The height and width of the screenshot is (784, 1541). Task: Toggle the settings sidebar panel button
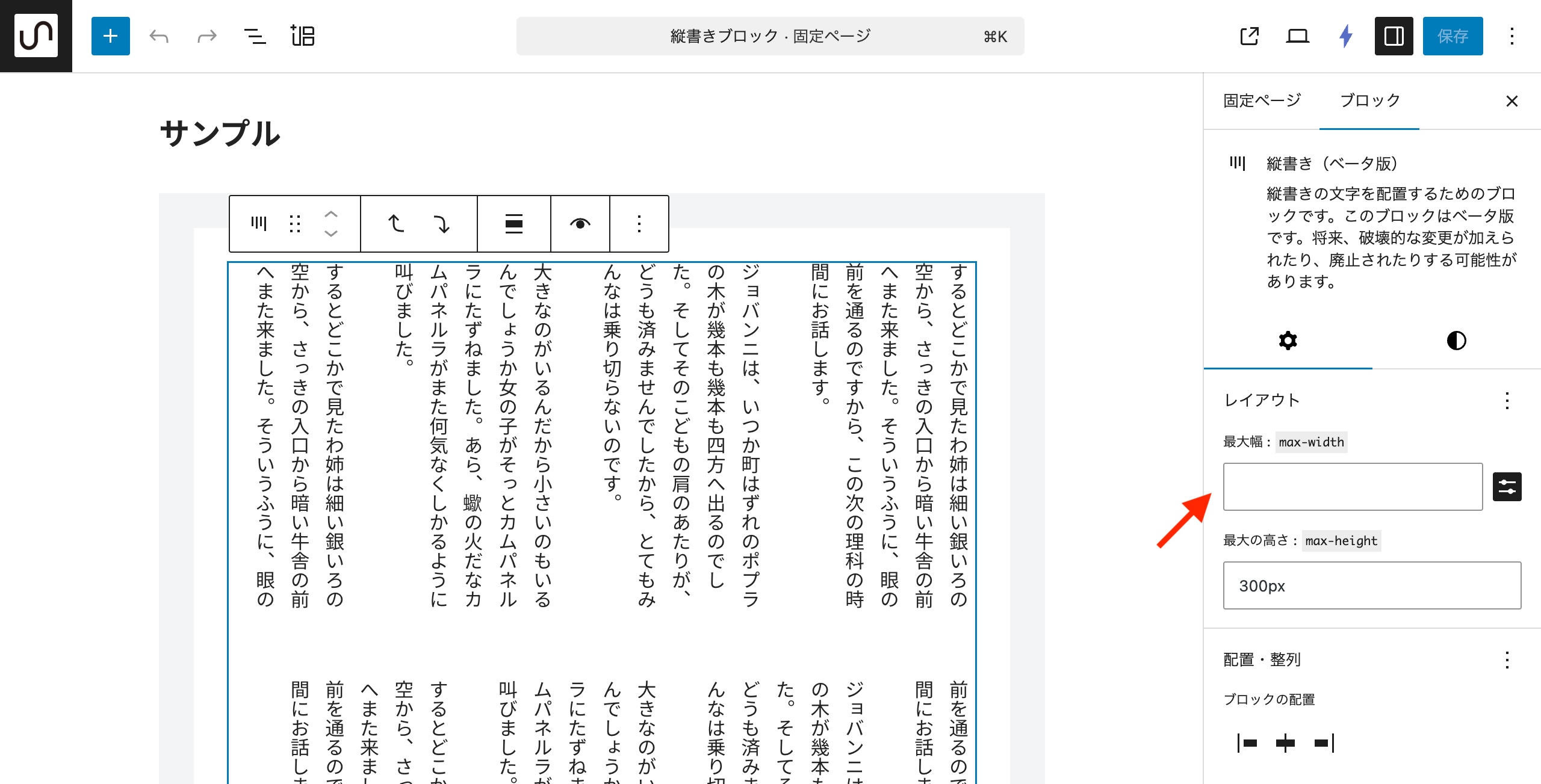point(1394,36)
